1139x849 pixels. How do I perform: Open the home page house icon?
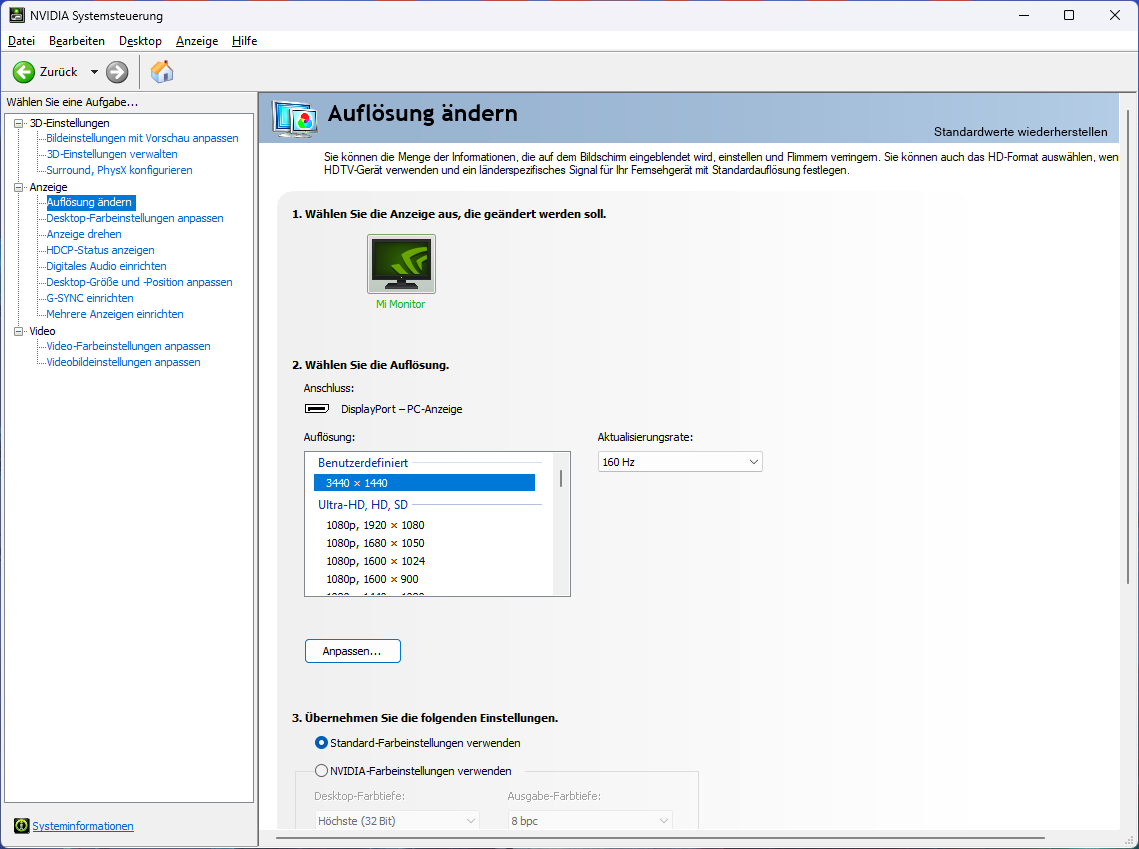(x=162, y=71)
